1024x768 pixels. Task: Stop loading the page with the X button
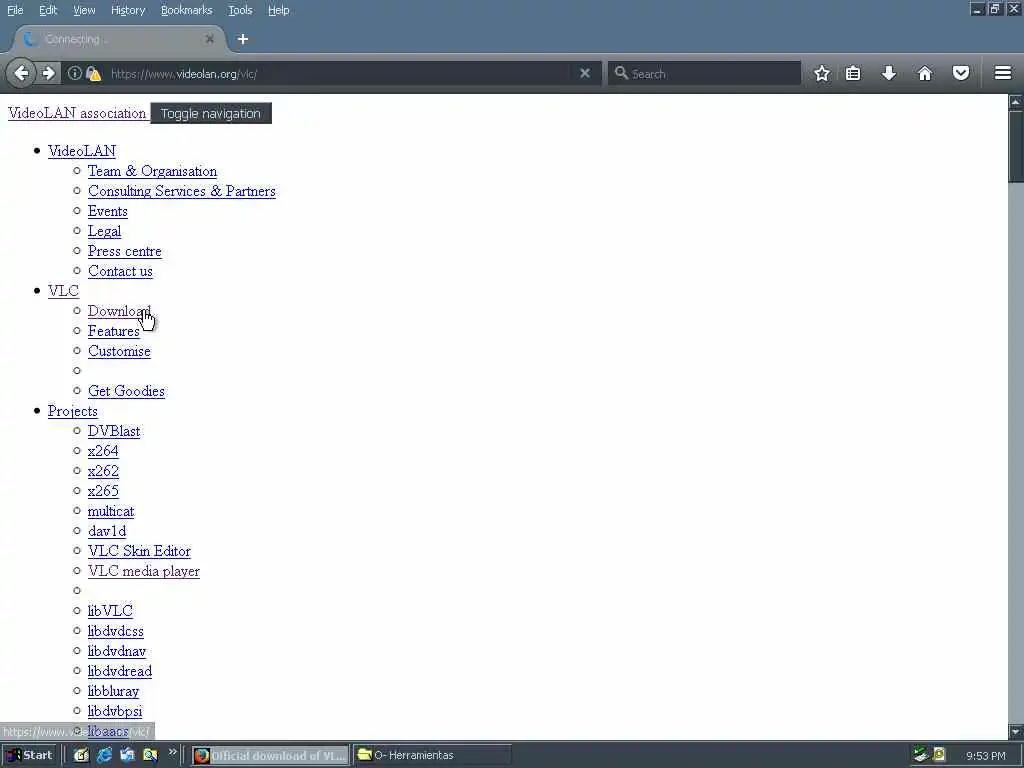click(585, 73)
